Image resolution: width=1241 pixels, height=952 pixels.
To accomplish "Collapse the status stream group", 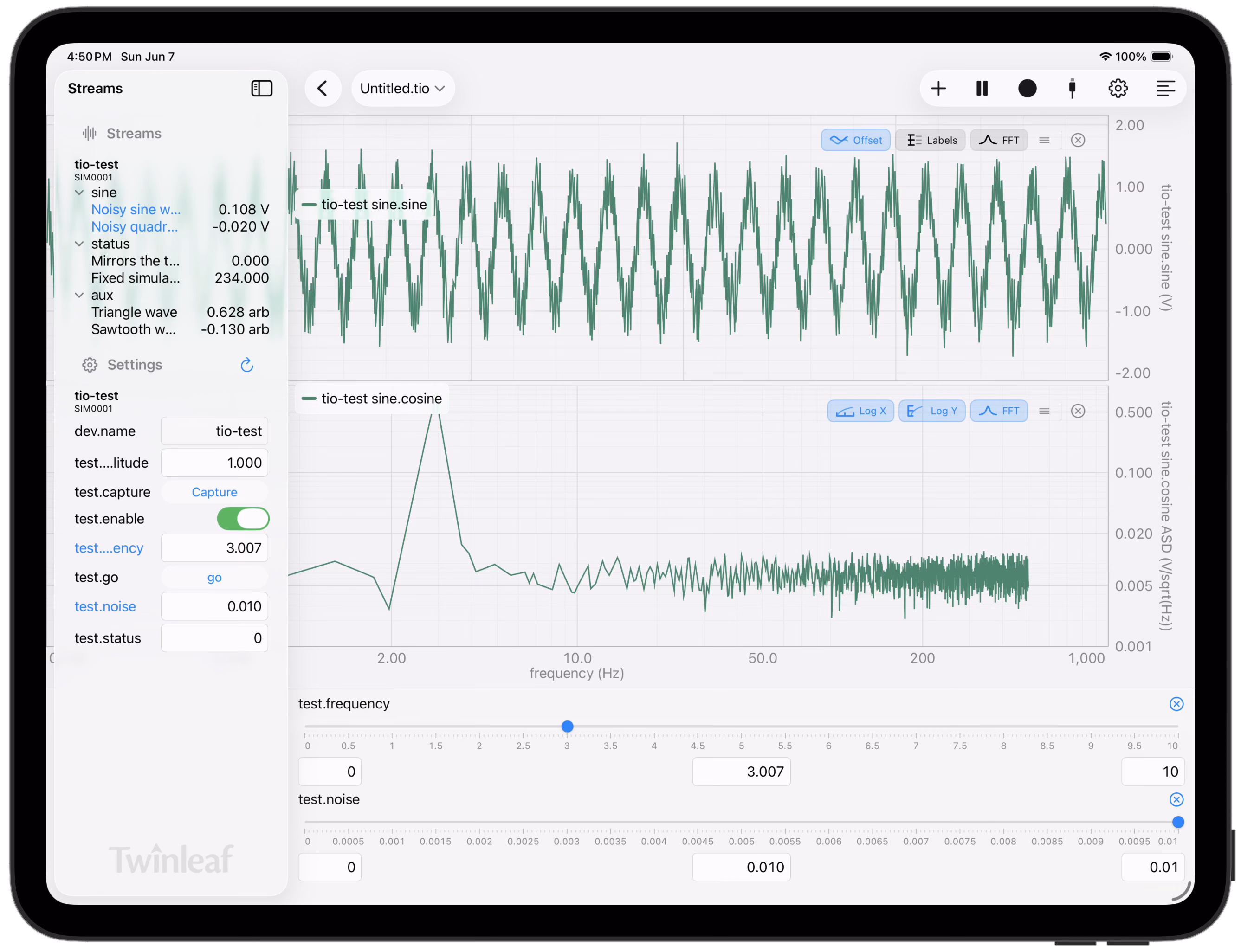I will click(x=79, y=244).
